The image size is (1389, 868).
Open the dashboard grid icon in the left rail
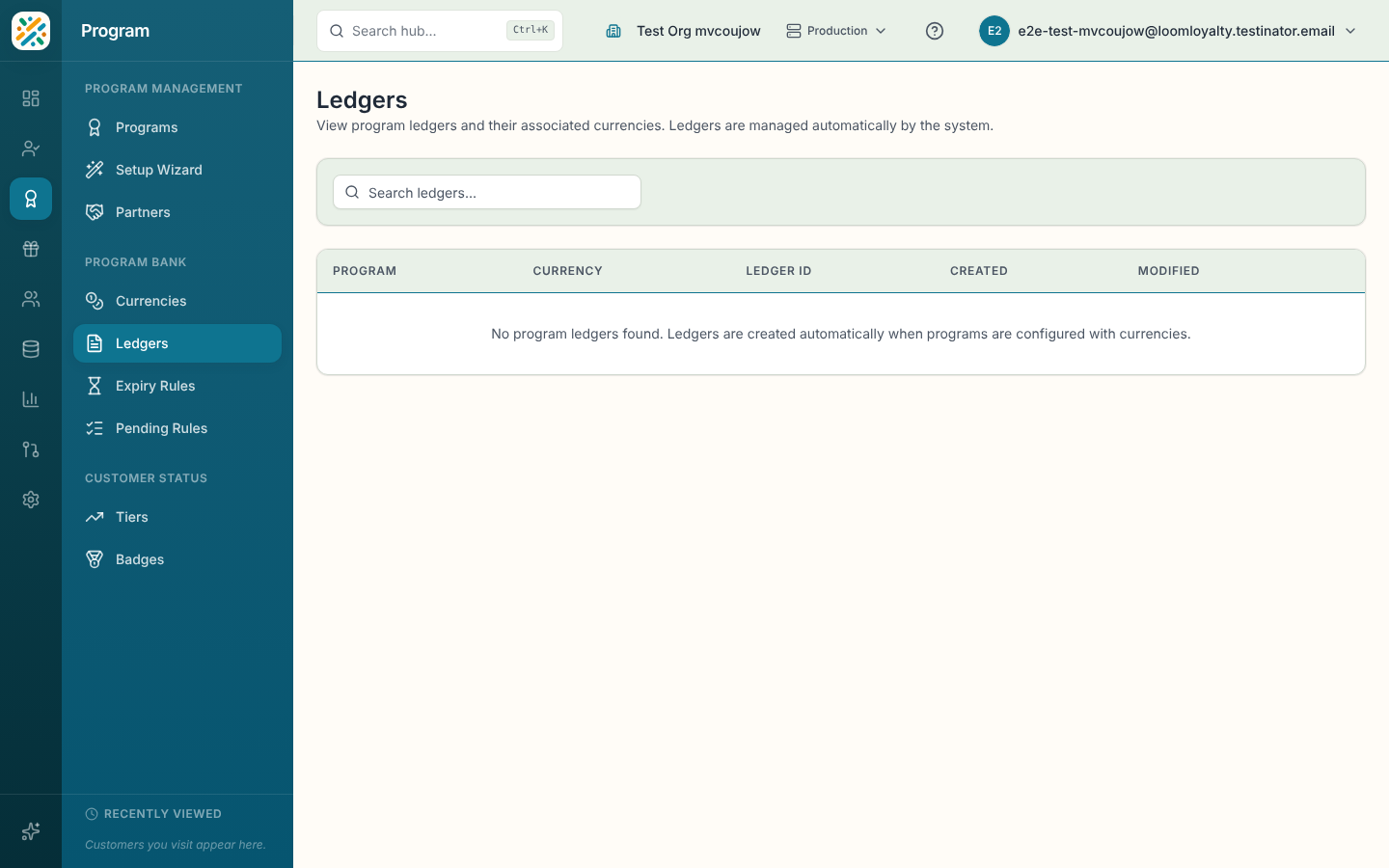31,98
